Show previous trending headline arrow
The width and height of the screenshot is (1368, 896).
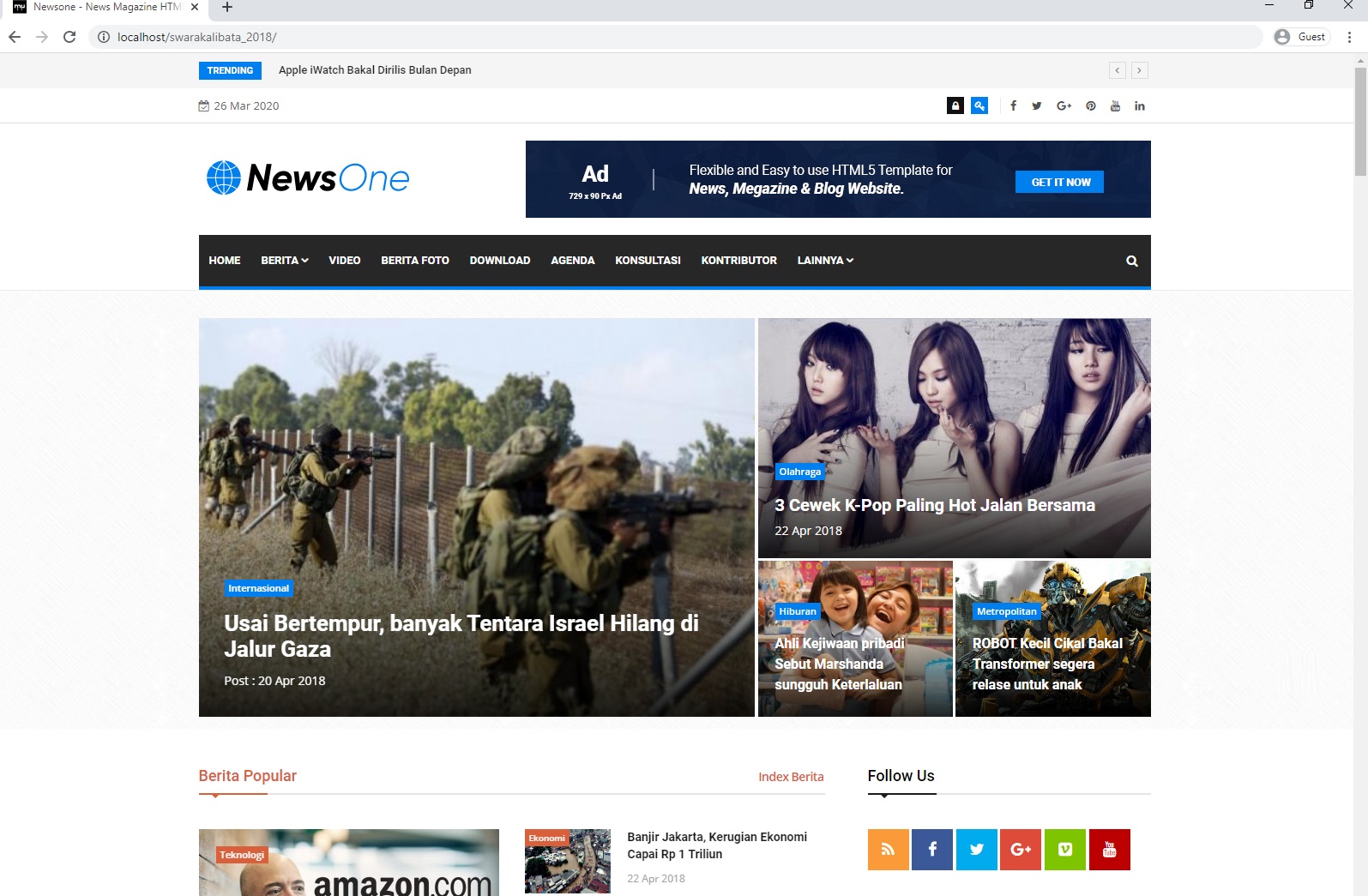click(x=1117, y=70)
